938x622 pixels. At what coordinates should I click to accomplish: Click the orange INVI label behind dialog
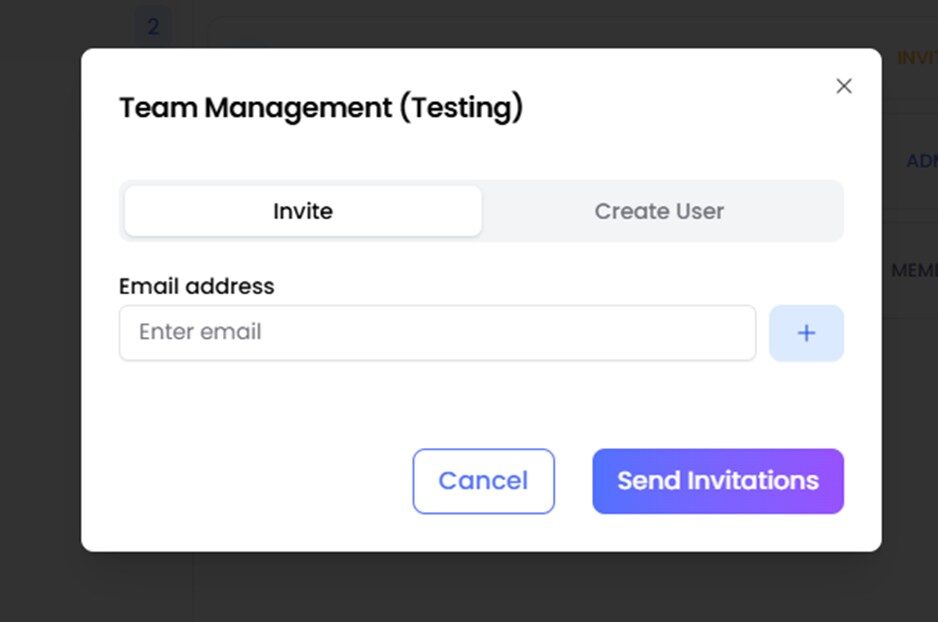[x=916, y=58]
